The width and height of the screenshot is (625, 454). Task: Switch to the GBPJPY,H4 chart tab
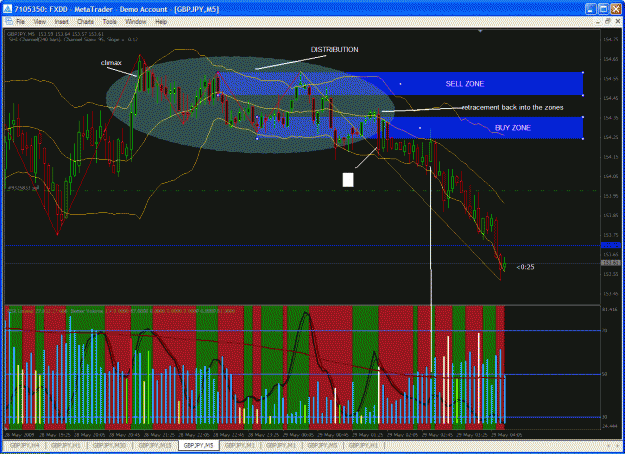pos(24,445)
